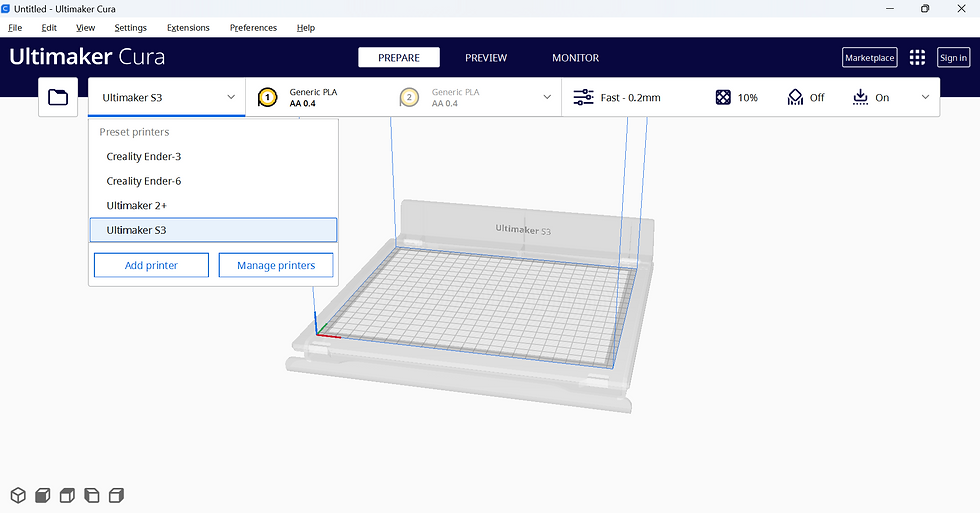Switch to the MONITOR stage
The image size is (980, 513).
coord(576,57)
